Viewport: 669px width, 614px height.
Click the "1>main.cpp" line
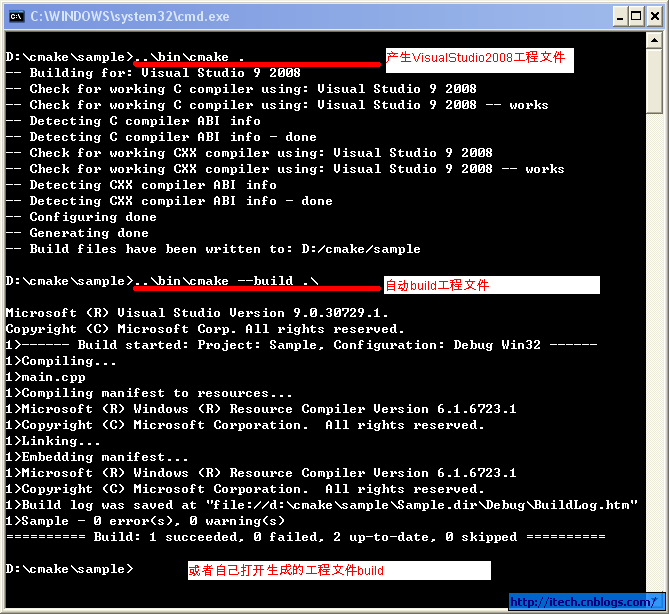tap(45, 377)
